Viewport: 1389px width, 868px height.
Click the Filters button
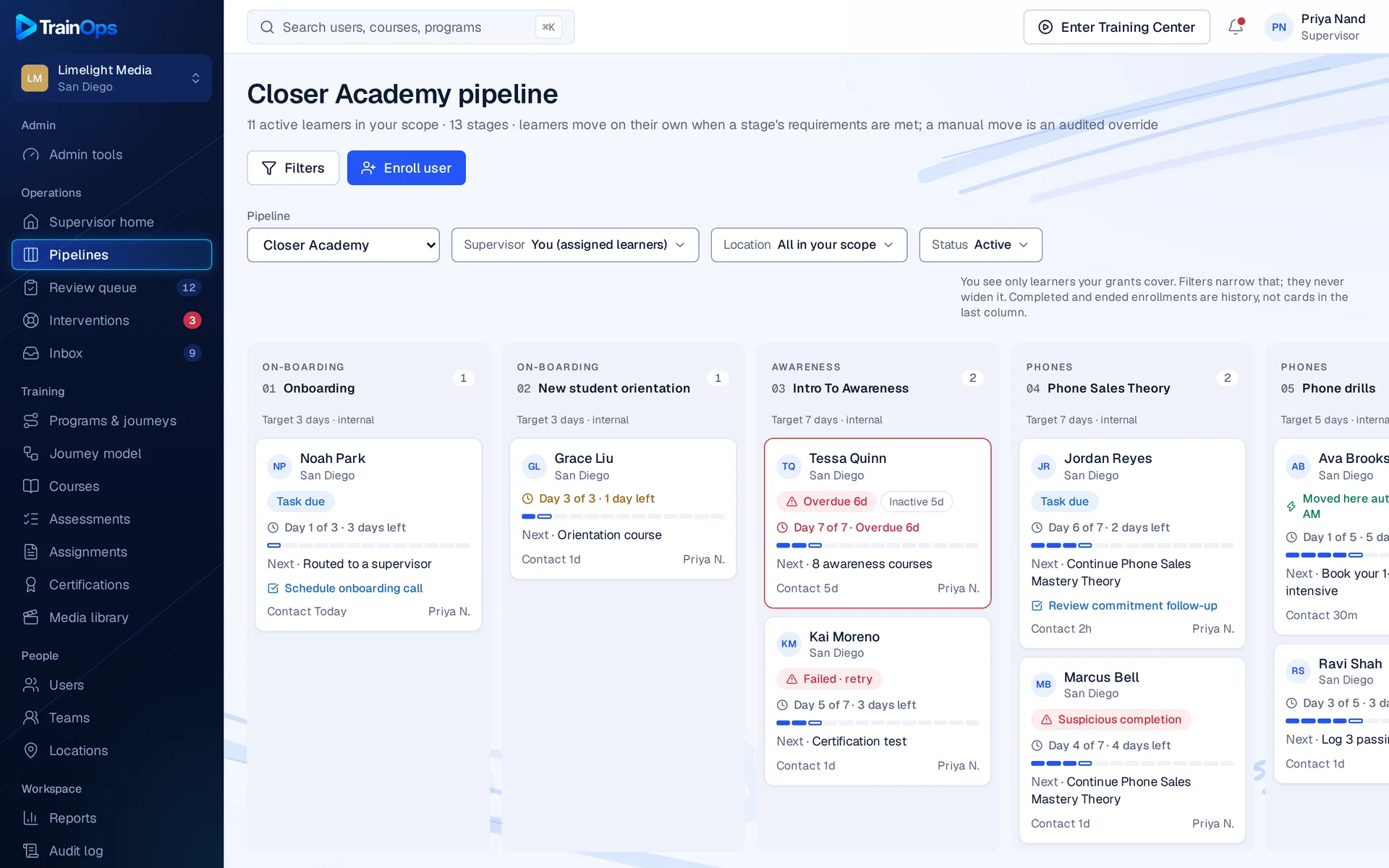[x=293, y=168]
